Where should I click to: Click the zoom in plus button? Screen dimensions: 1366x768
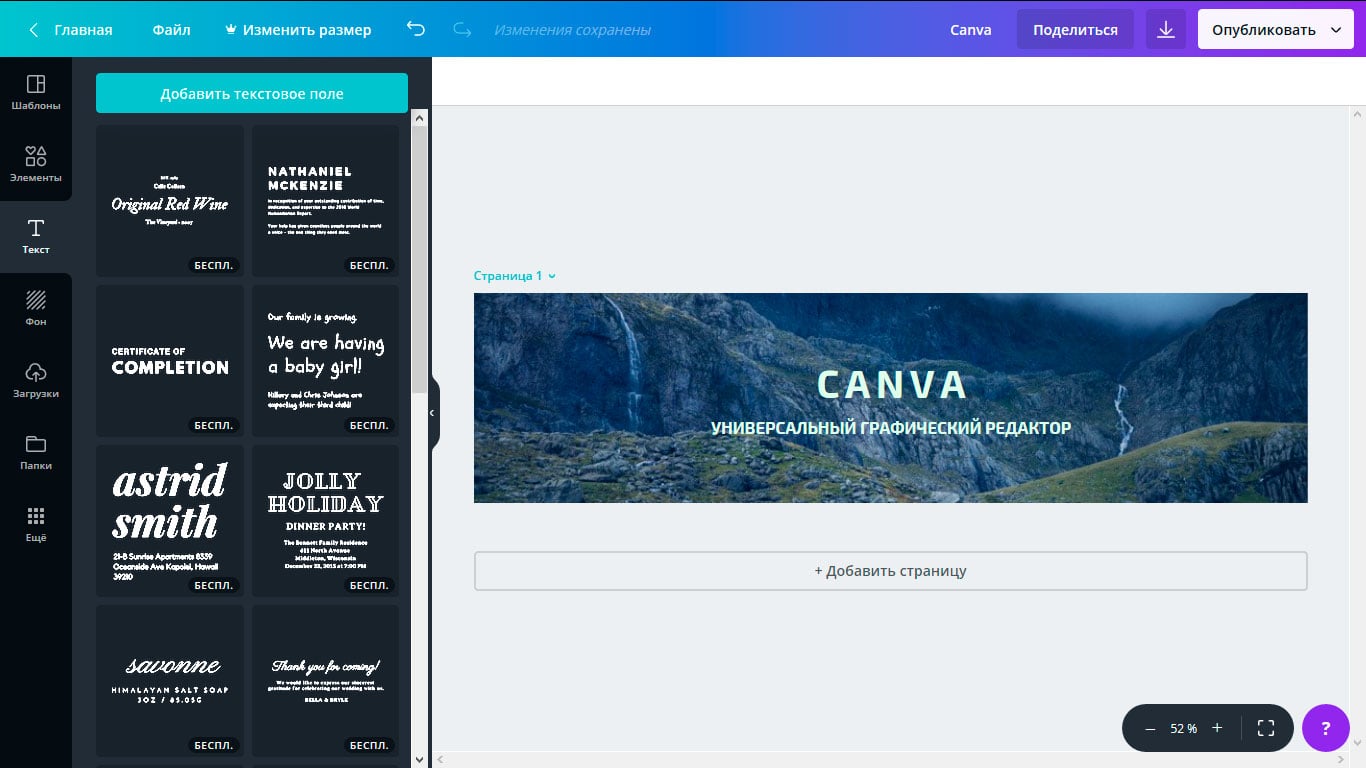click(x=1217, y=728)
